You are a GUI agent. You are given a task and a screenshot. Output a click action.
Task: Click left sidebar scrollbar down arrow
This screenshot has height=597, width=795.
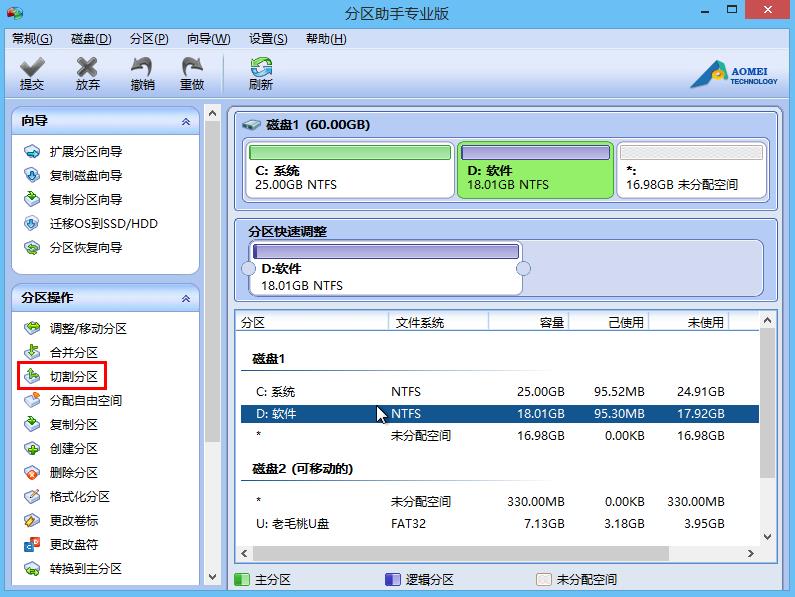pos(212,577)
